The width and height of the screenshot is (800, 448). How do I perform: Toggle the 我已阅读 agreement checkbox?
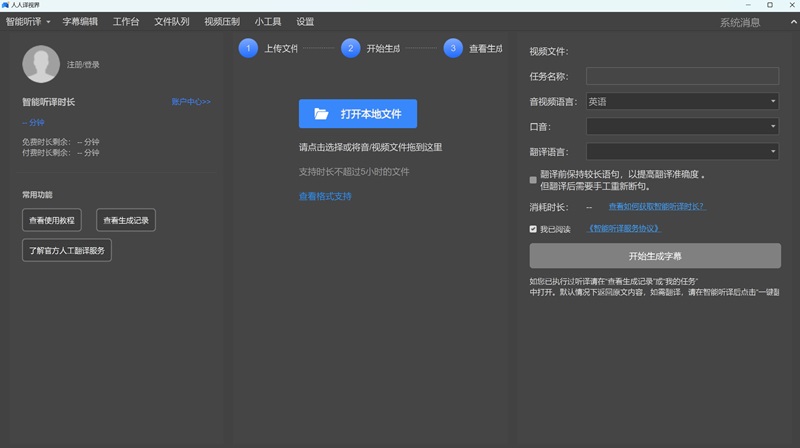coord(533,228)
